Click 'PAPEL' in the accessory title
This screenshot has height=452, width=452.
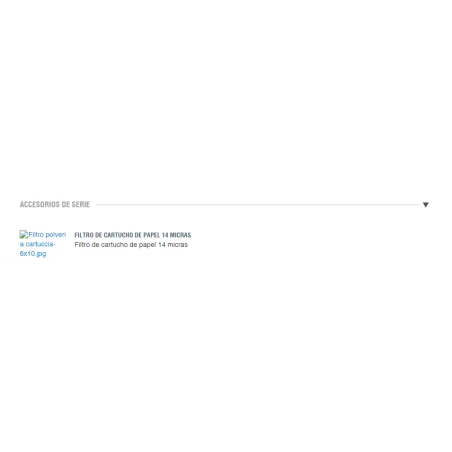152,235
